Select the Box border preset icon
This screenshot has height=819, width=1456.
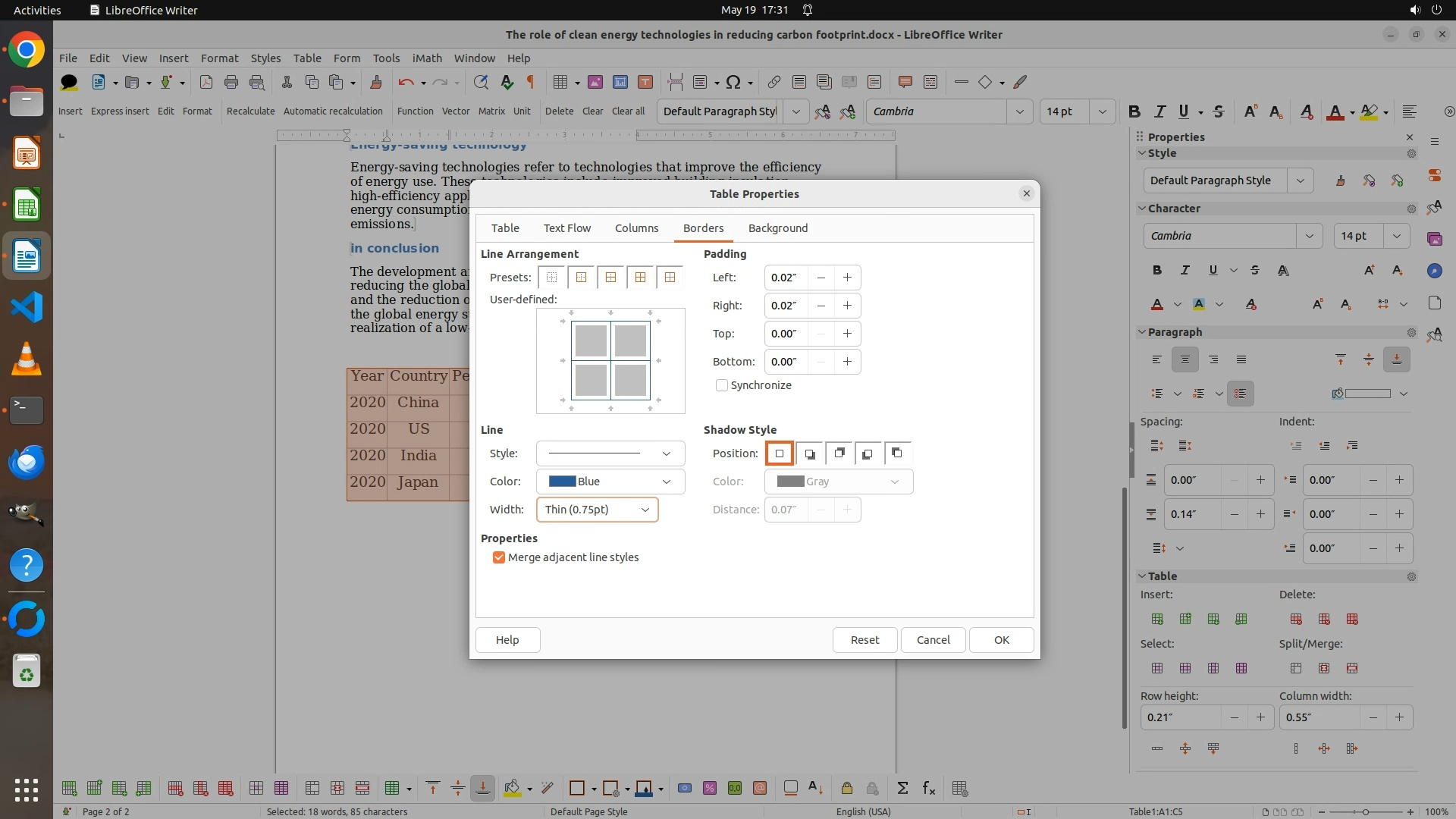click(x=582, y=278)
